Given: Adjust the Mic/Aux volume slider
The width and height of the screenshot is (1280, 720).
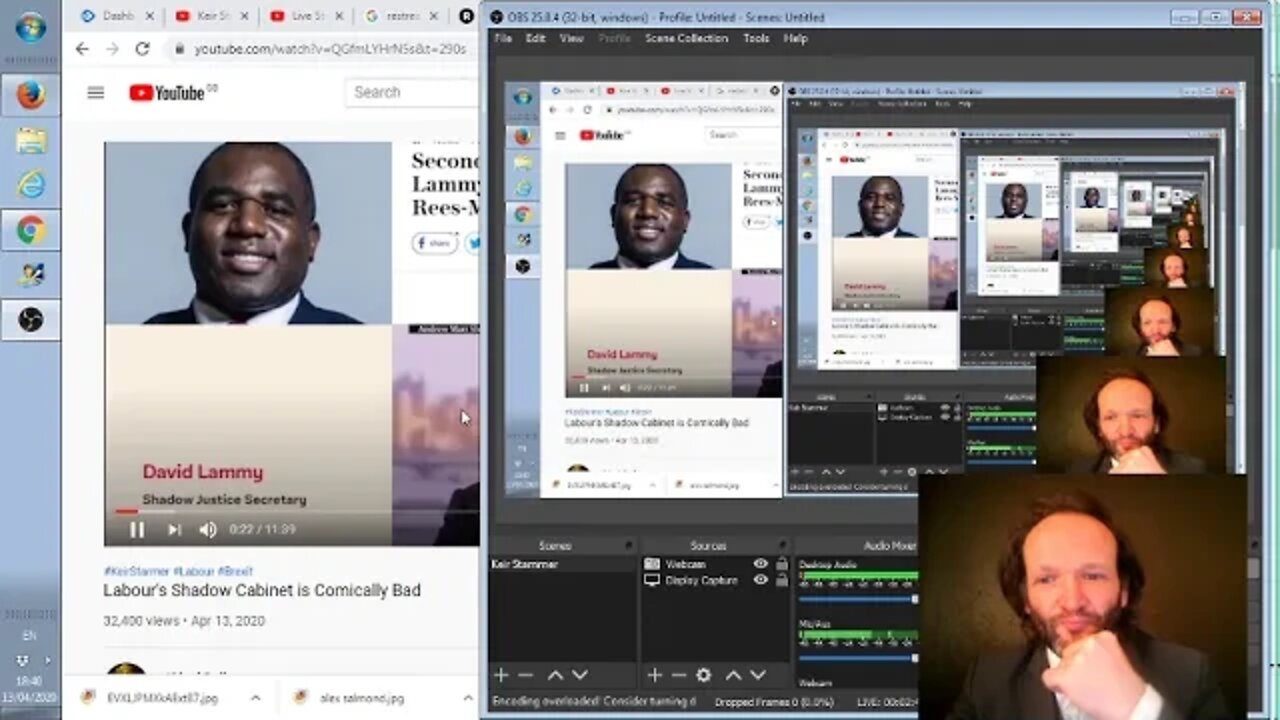Looking at the screenshot, I should (x=858, y=658).
